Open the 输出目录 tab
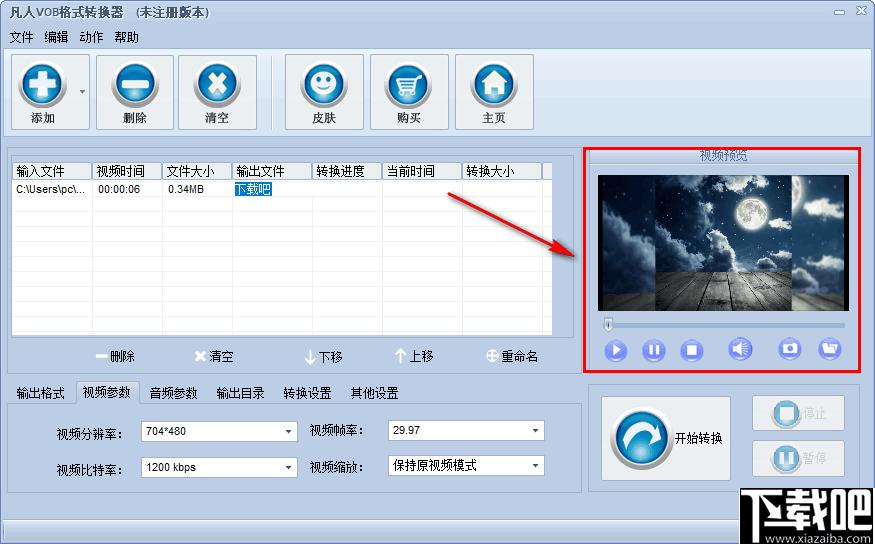This screenshot has height=544, width=875. [x=241, y=393]
